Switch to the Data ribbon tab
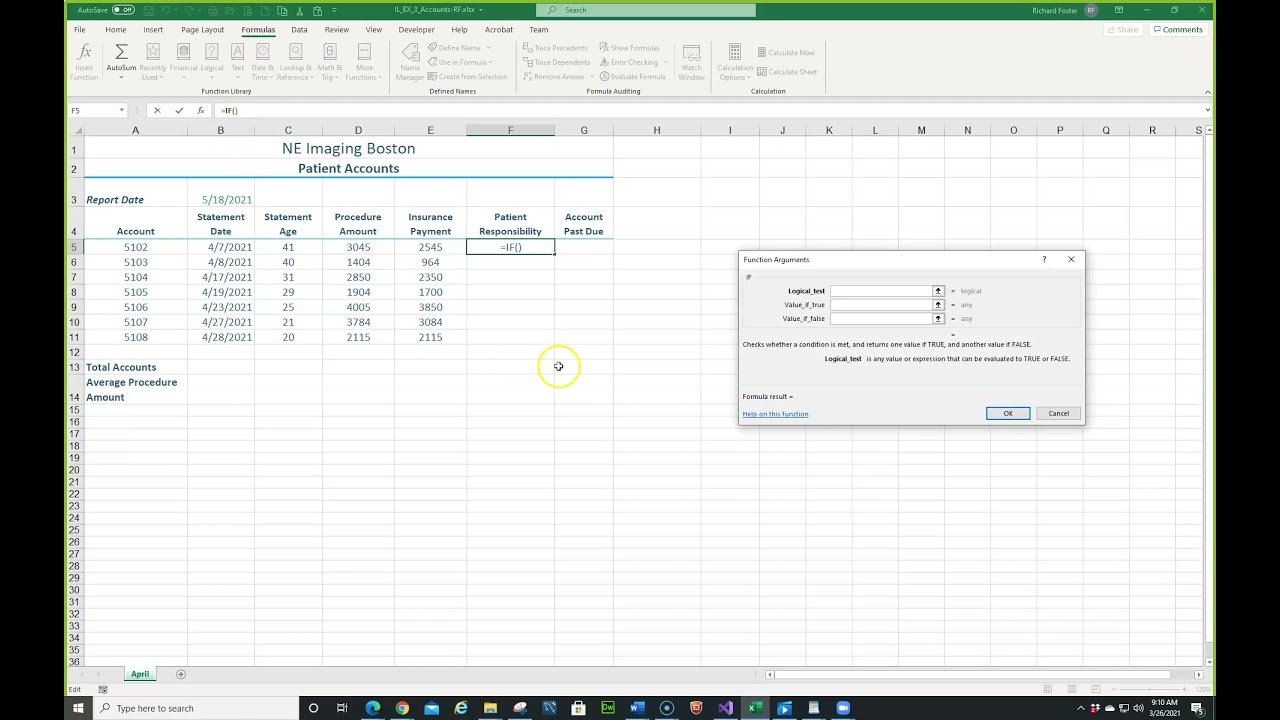Viewport: 1280px width, 720px height. click(299, 30)
